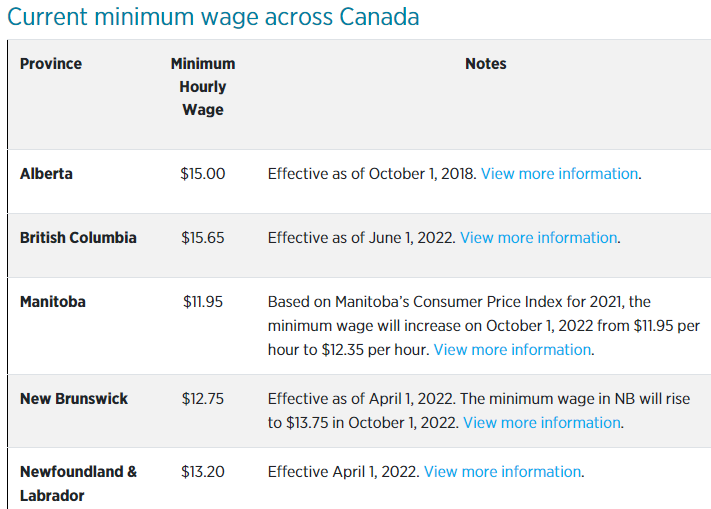This screenshot has height=509, width=711.
Task: Click the Province column header
Action: [51, 63]
